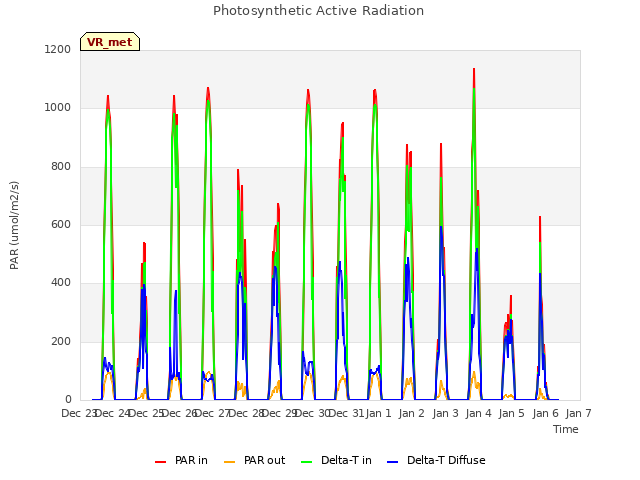The height and width of the screenshot is (480, 640).
Task: Click the Jan 1 x-axis label
Action: pyautogui.click(x=378, y=413)
